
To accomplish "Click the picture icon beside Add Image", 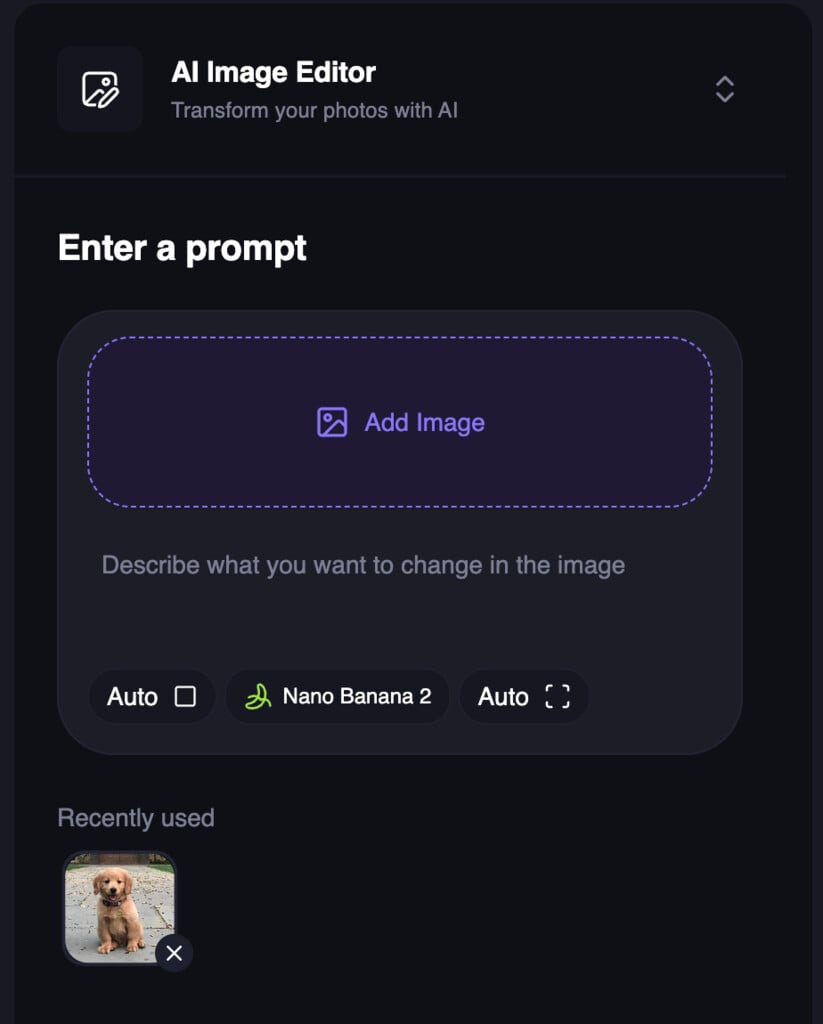I will 332,422.
